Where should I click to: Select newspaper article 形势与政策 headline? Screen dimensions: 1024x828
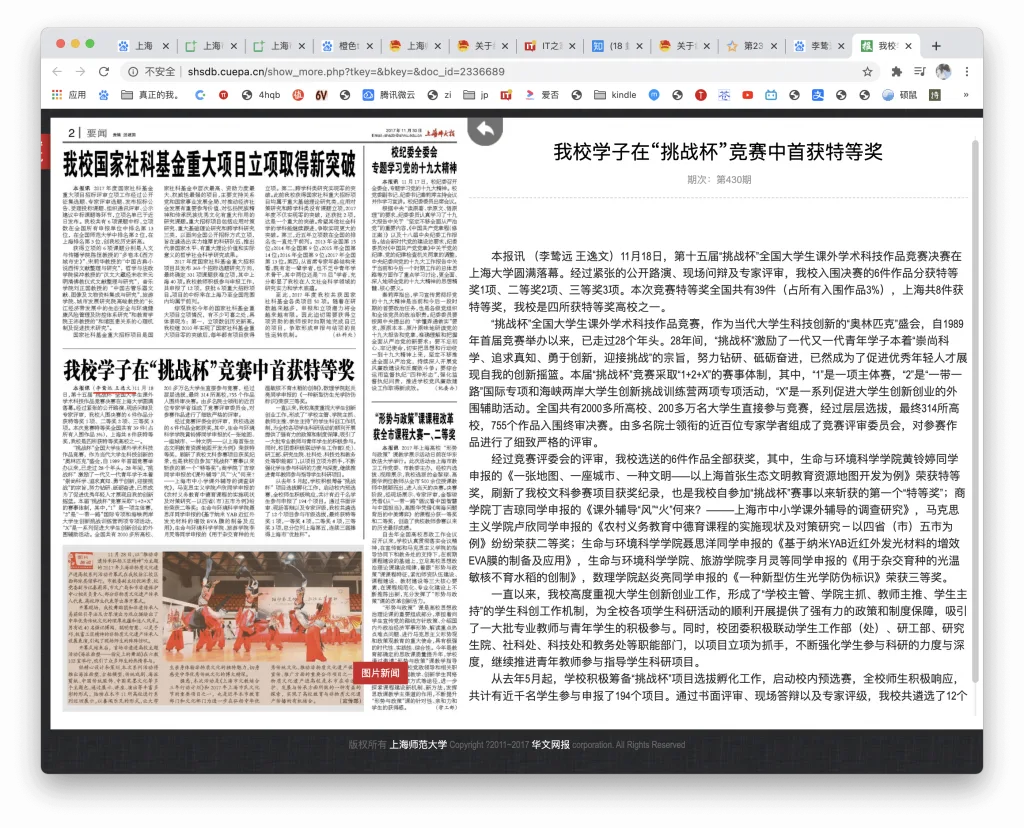pos(414,426)
